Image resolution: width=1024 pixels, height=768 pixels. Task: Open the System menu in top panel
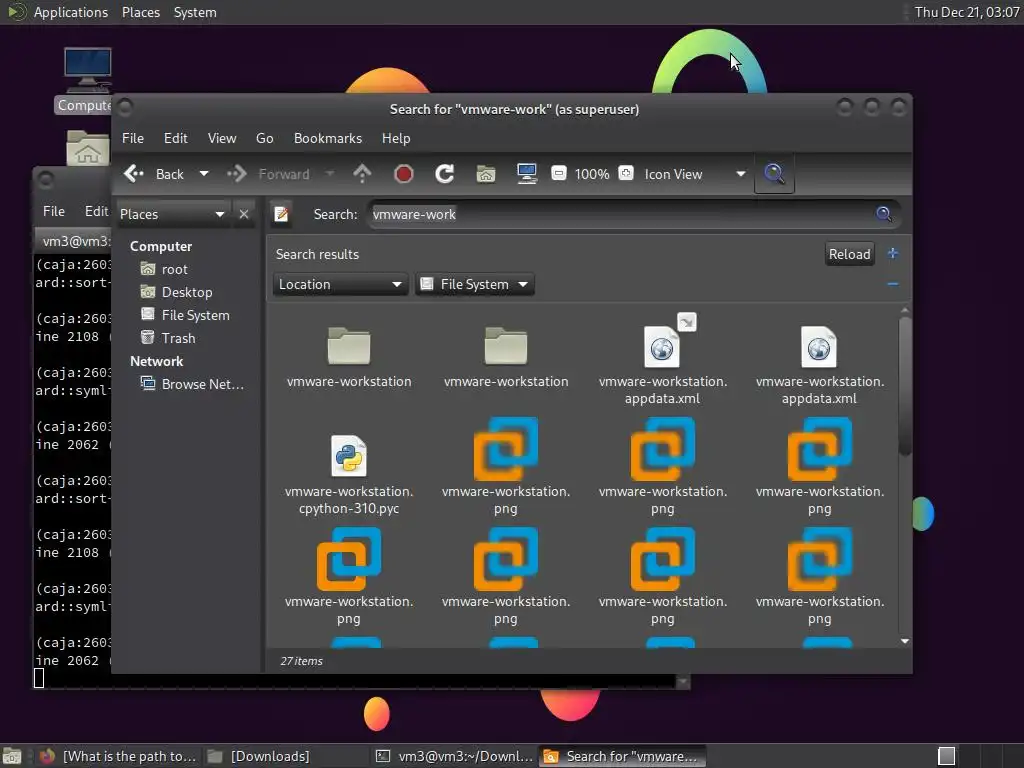[195, 12]
